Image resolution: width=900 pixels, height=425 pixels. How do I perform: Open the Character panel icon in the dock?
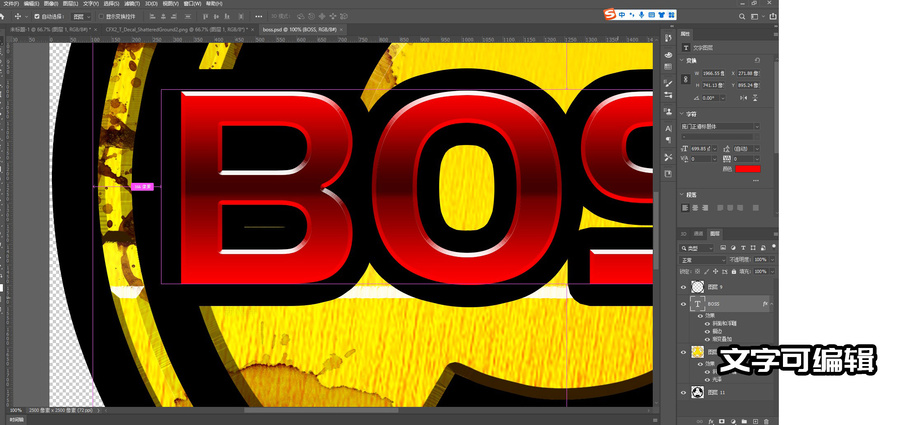[x=668, y=128]
